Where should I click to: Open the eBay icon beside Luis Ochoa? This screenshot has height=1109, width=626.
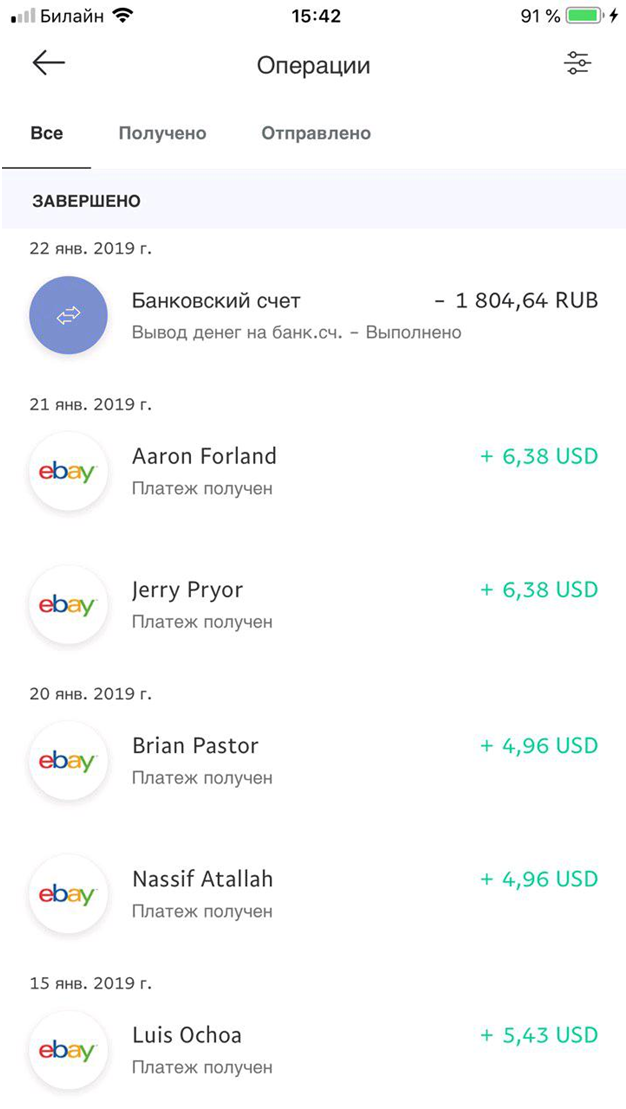(x=68, y=1050)
